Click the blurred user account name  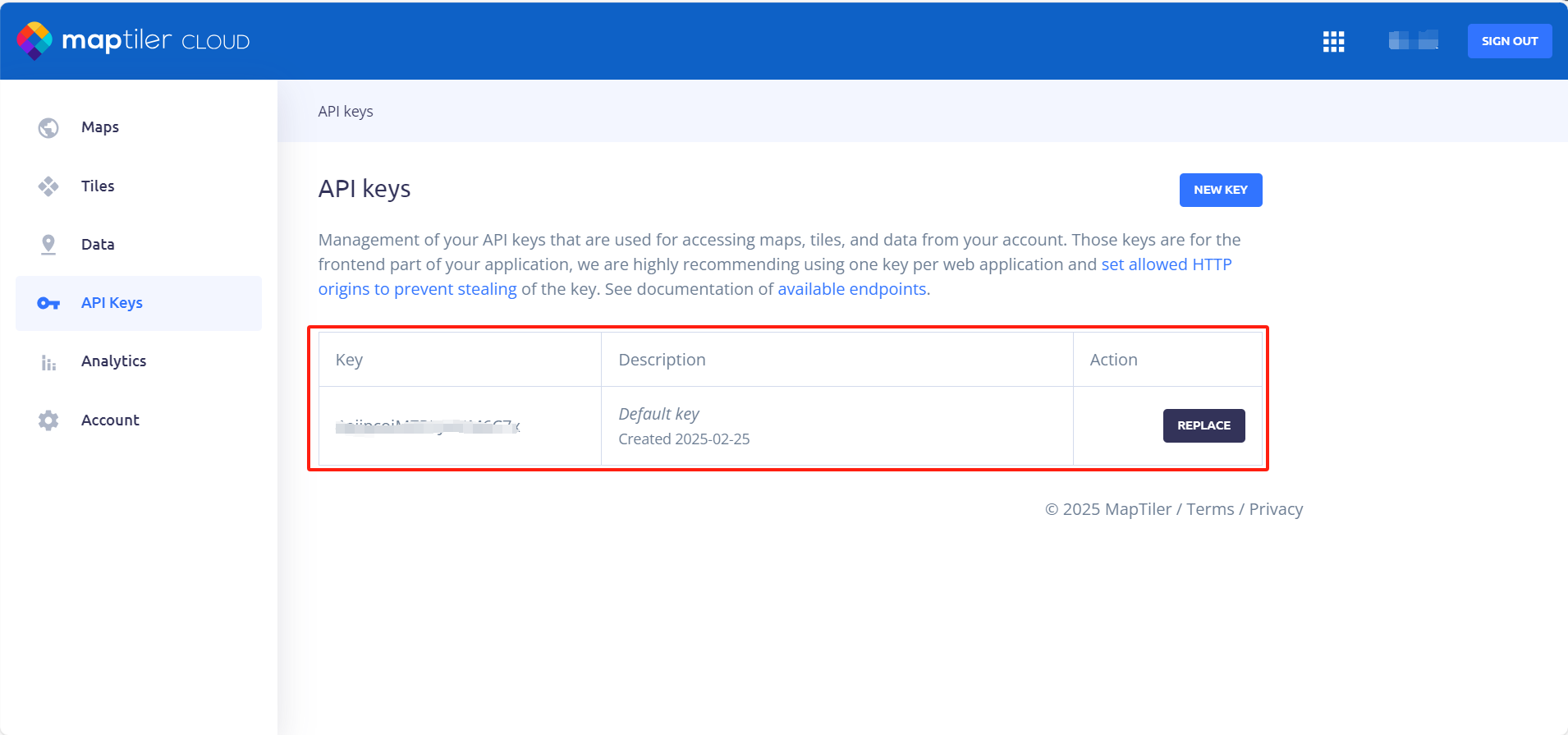point(1413,40)
